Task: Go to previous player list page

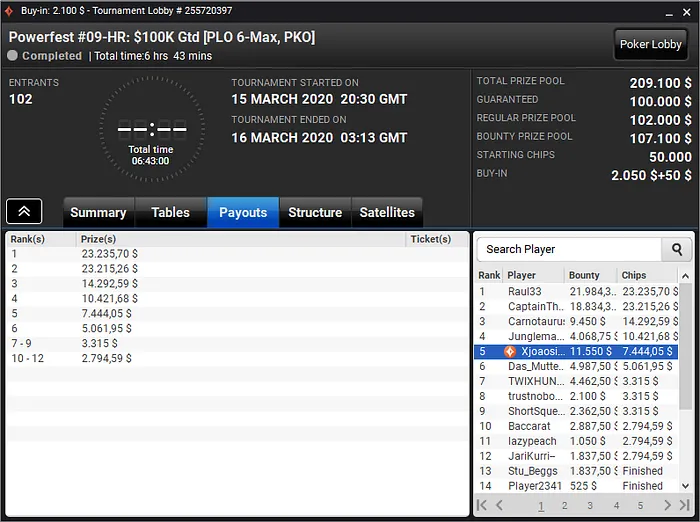Action: click(x=499, y=505)
